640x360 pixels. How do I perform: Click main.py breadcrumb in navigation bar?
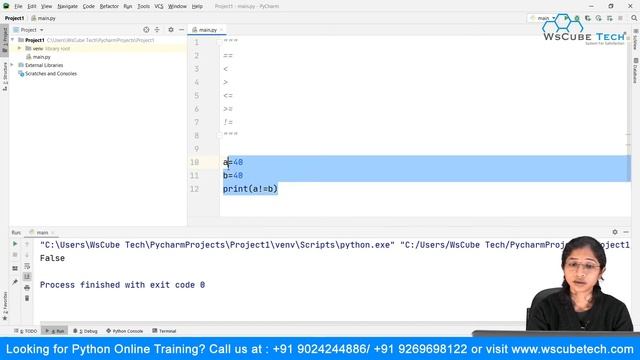[x=44, y=18]
